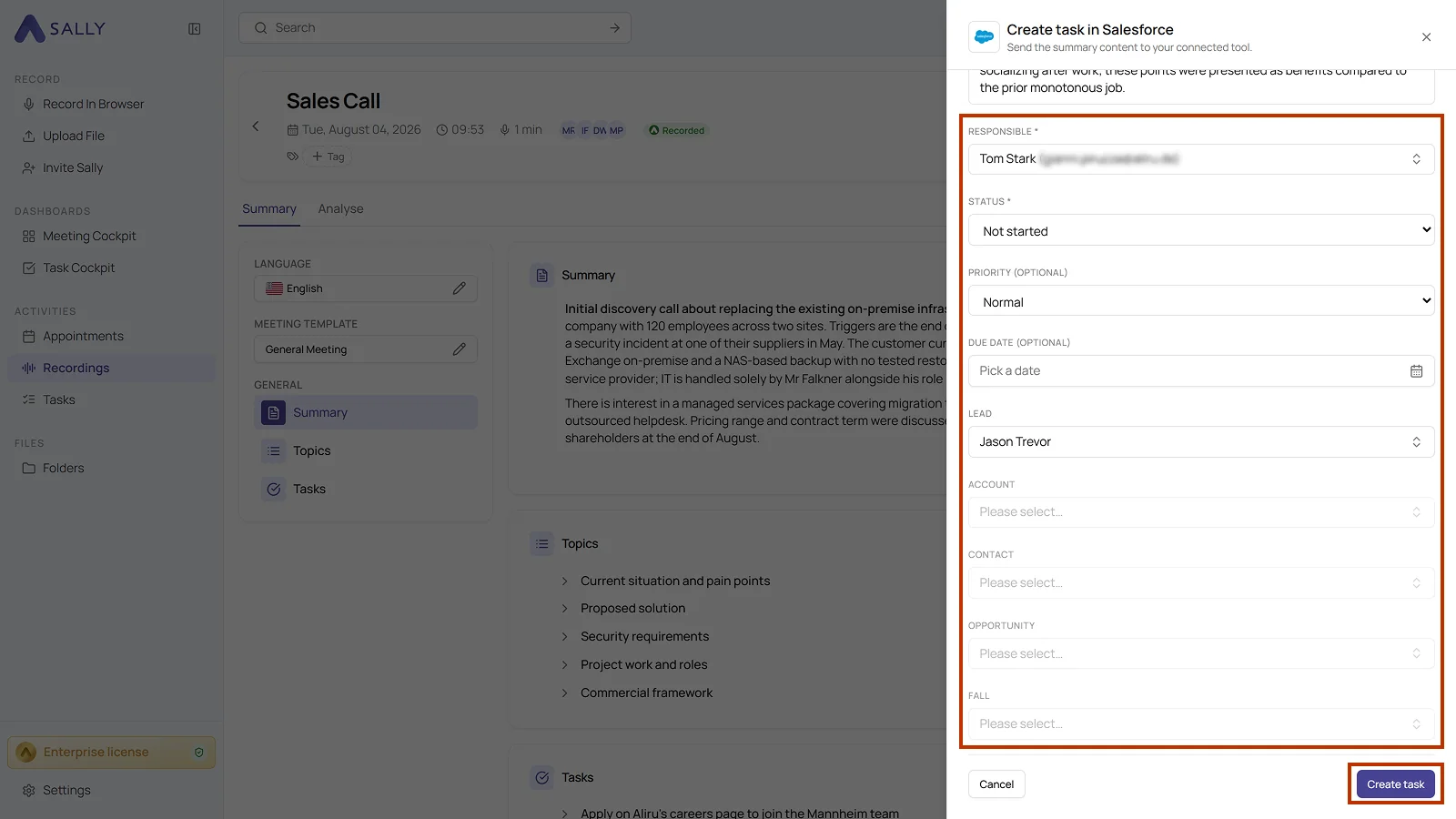Screen dimensions: 1456x819
Task: Click Record In Browser link
Action: click(93, 105)
